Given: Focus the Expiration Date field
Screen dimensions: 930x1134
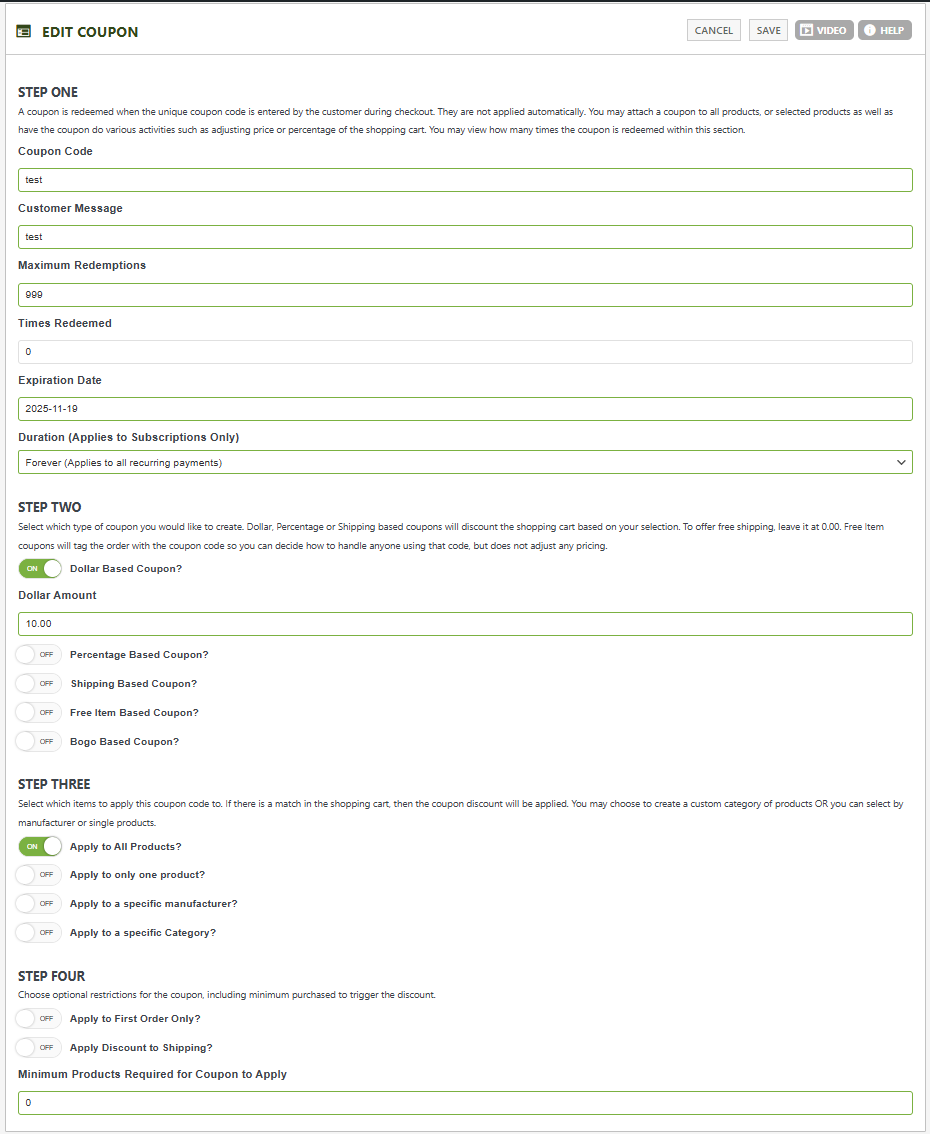Looking at the screenshot, I should click(465, 409).
